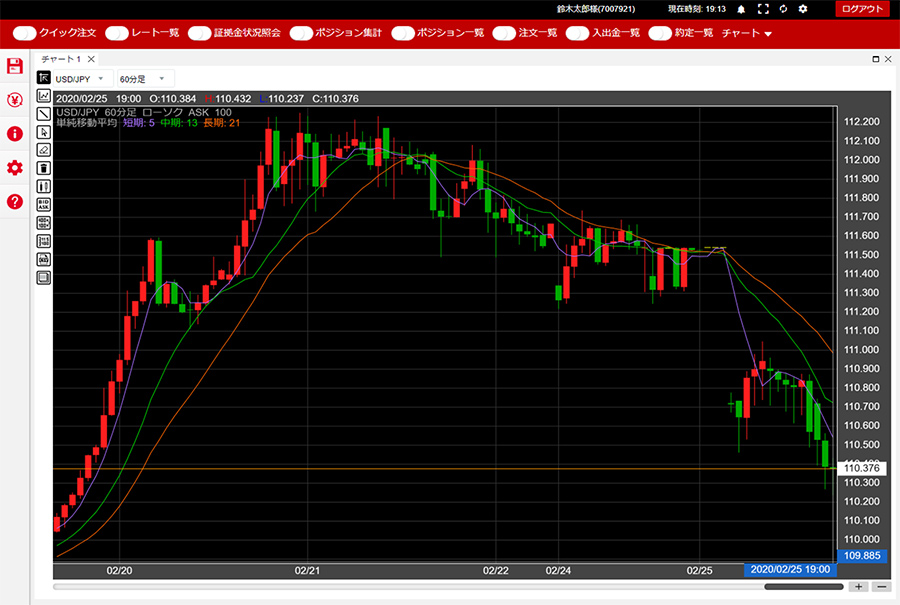Click the candlestick chart type icon
Image resolution: width=900 pixels, height=605 pixels.
[x=44, y=187]
